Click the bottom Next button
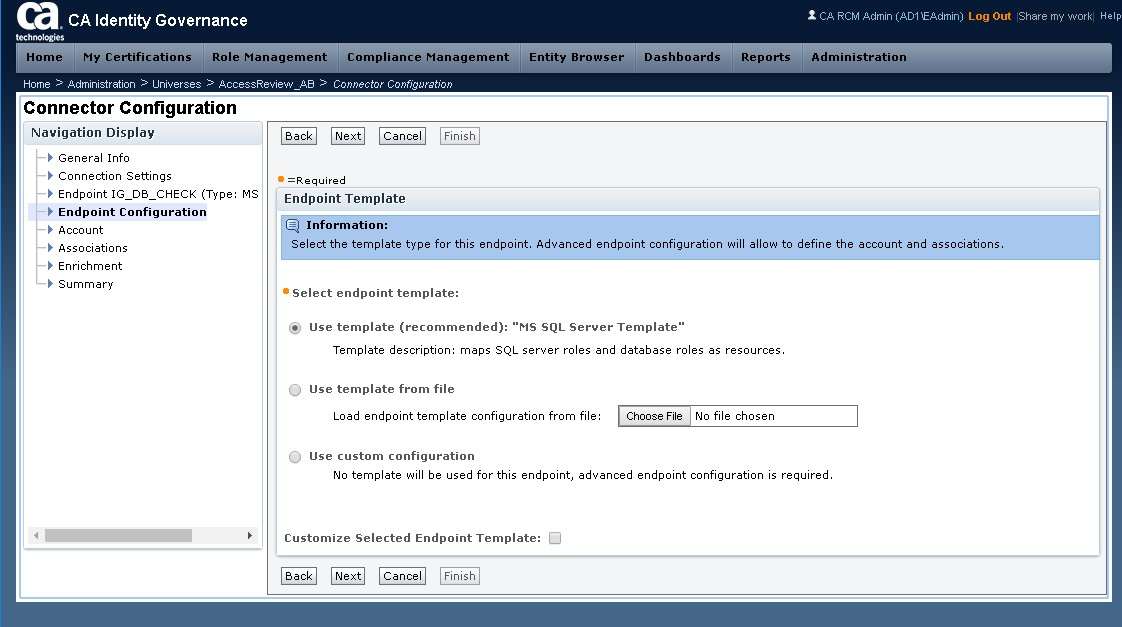The width and height of the screenshot is (1122, 627). (348, 576)
